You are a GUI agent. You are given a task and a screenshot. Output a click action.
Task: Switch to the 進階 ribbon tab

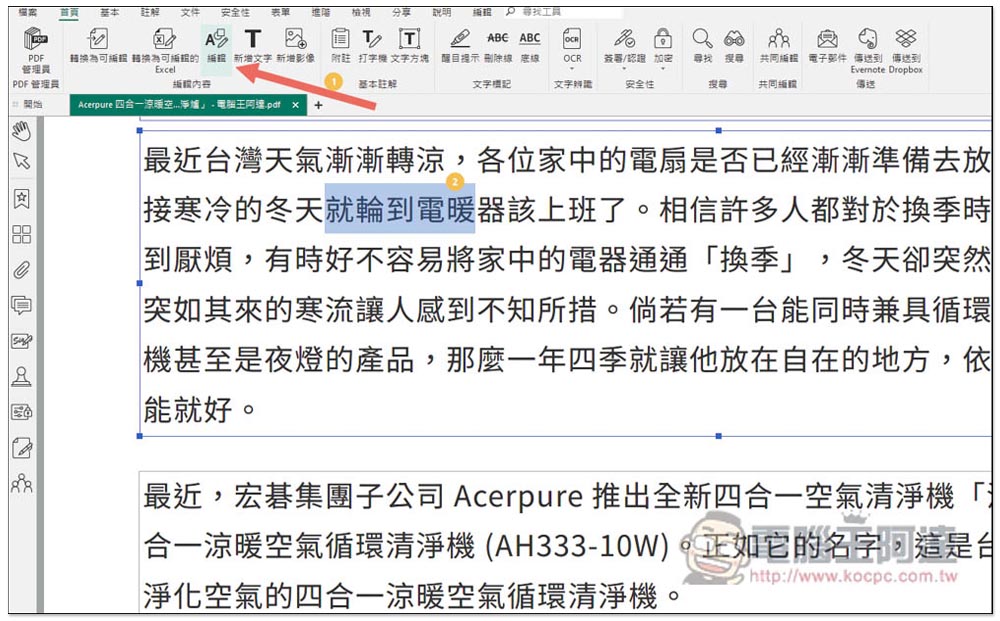(x=321, y=11)
